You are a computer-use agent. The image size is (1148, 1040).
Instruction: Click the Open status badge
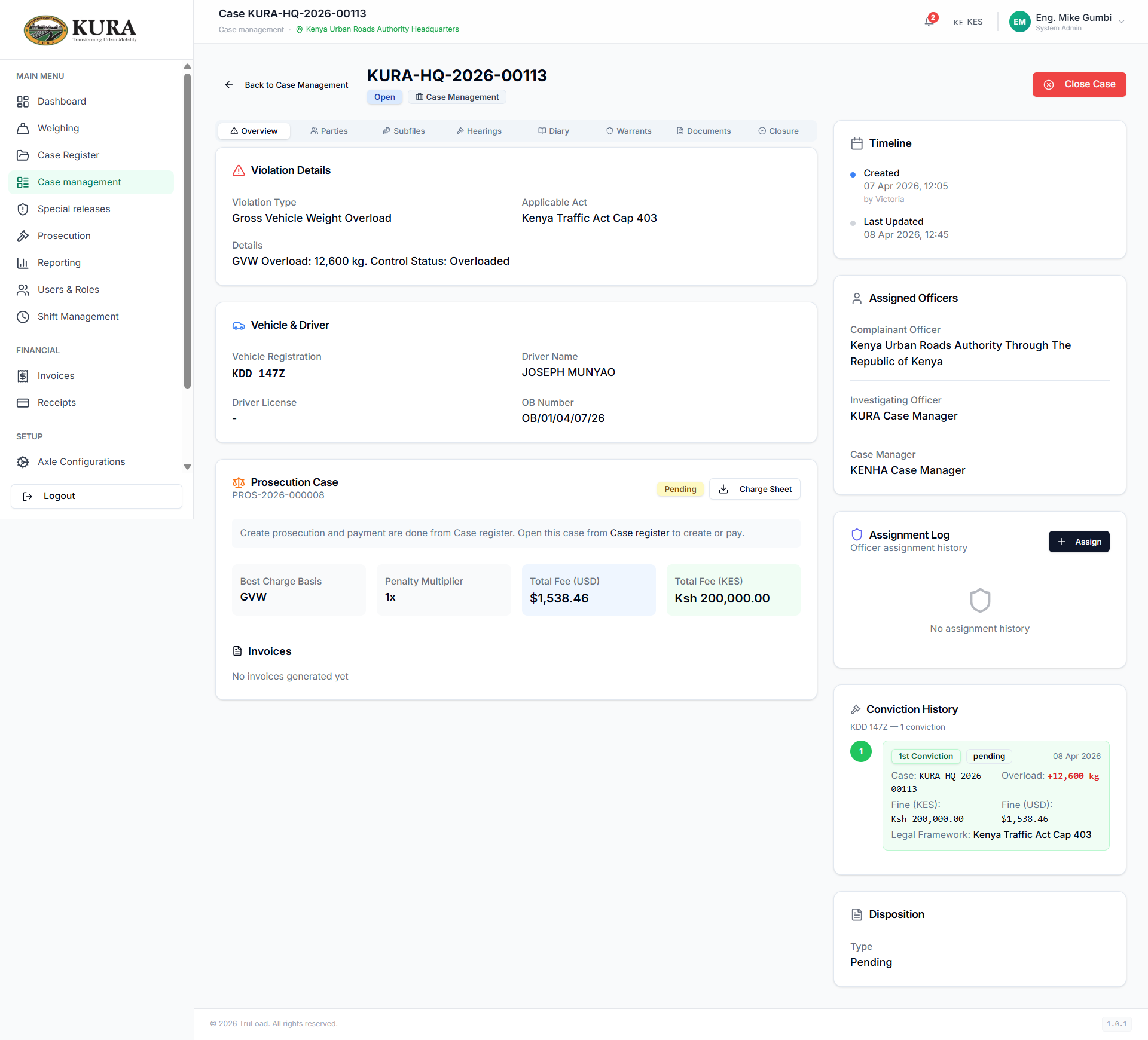click(x=384, y=97)
